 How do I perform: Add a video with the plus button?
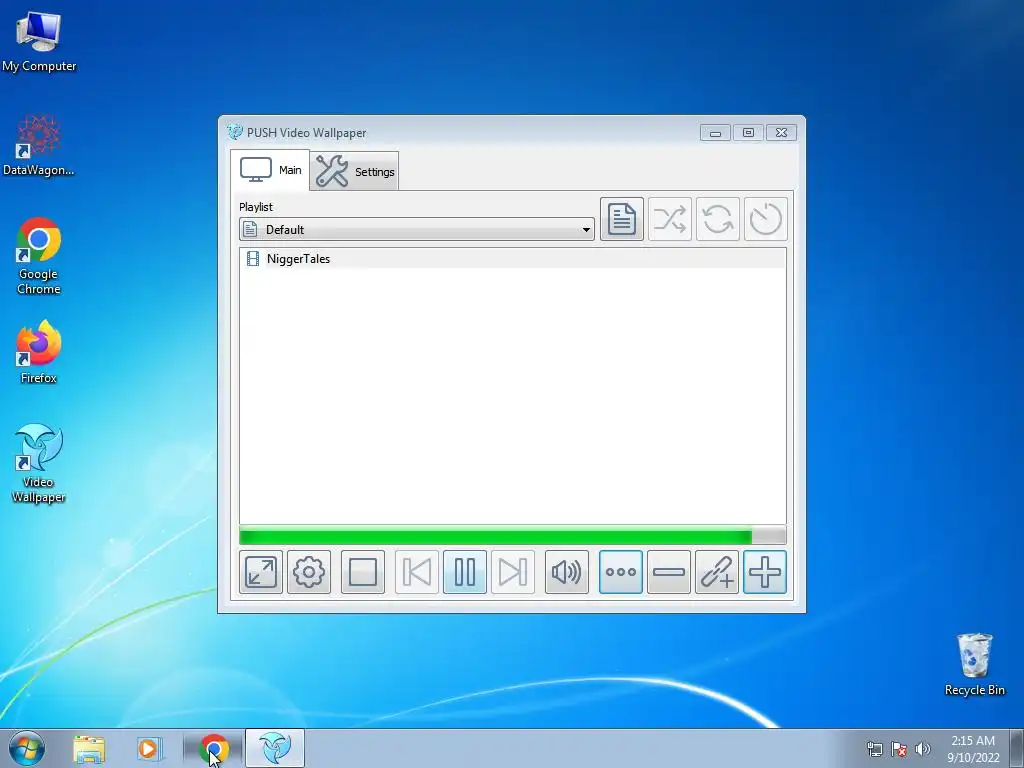pyautogui.click(x=765, y=572)
